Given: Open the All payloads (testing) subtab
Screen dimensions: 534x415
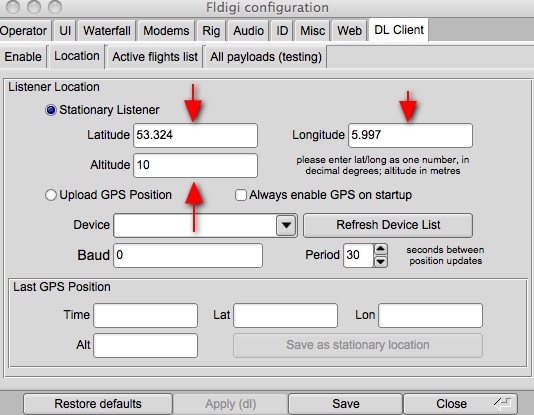Looking at the screenshot, I should tap(266, 57).
